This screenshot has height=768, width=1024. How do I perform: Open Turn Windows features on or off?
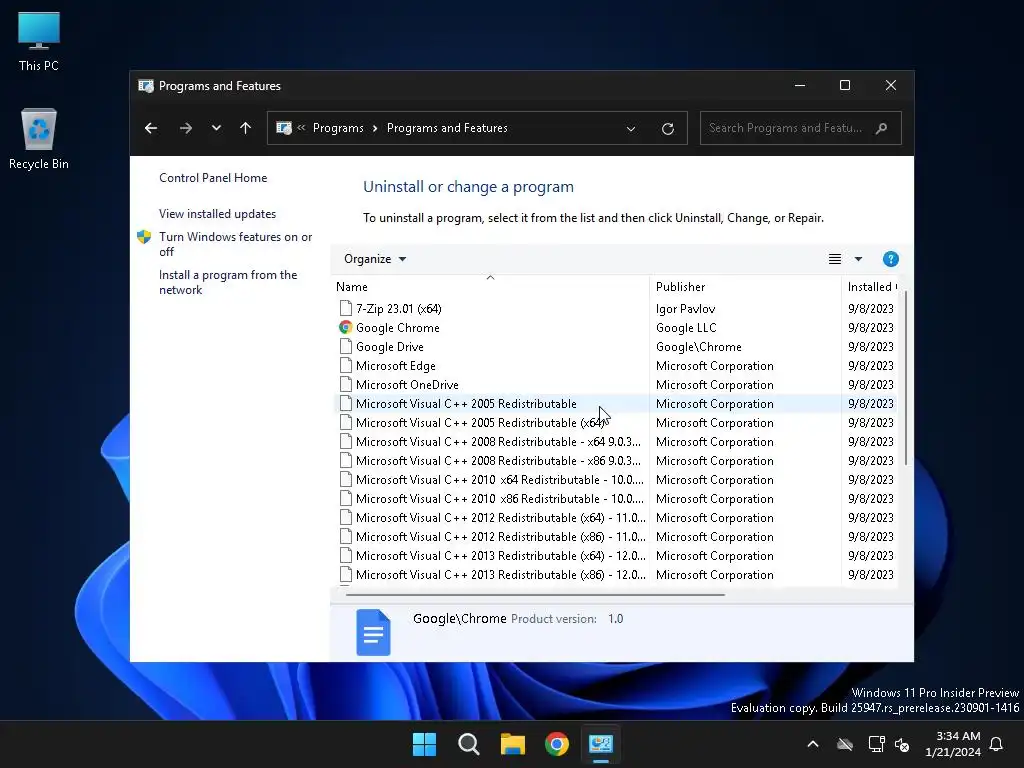[x=235, y=244]
